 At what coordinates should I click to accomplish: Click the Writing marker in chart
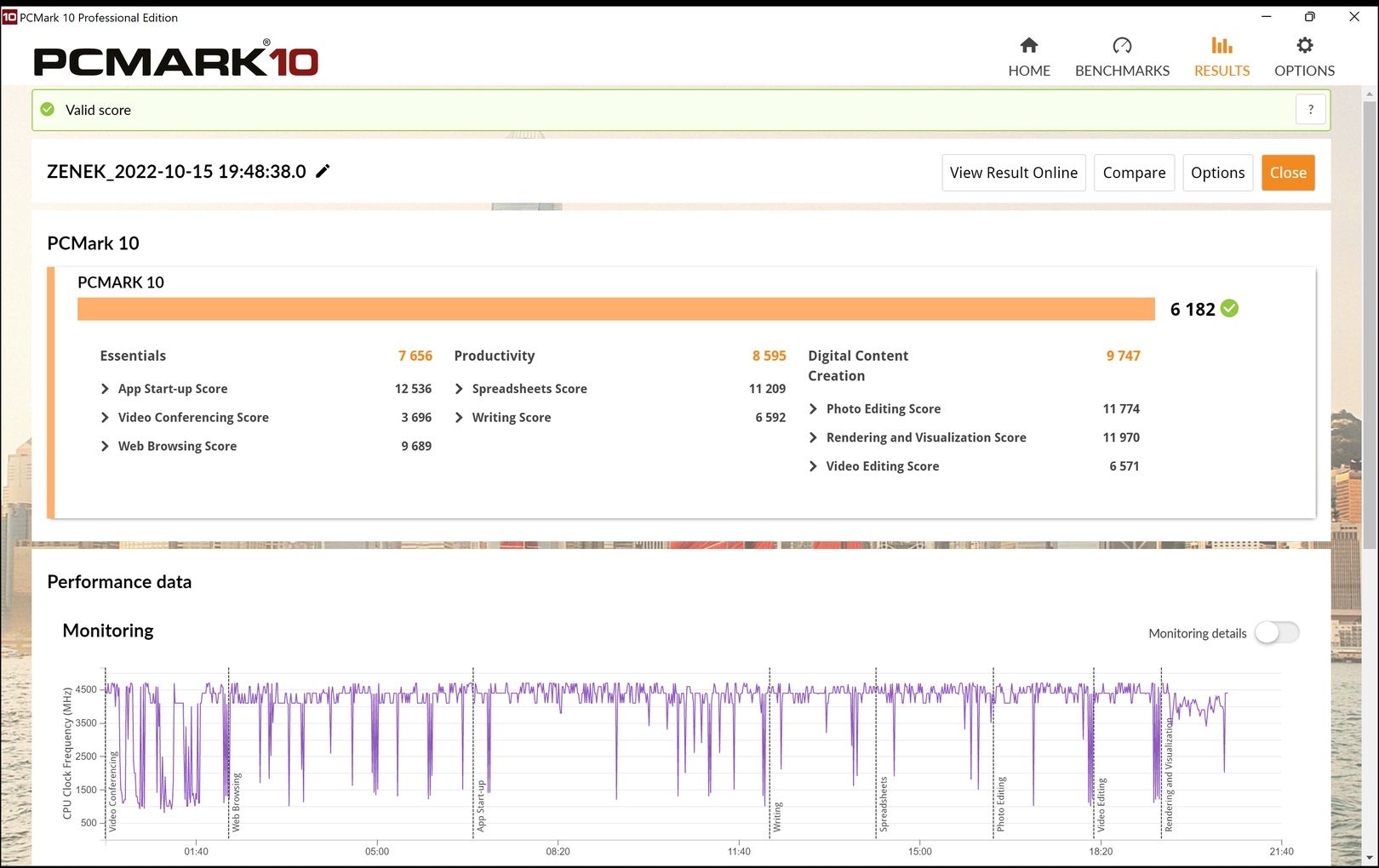777,816
